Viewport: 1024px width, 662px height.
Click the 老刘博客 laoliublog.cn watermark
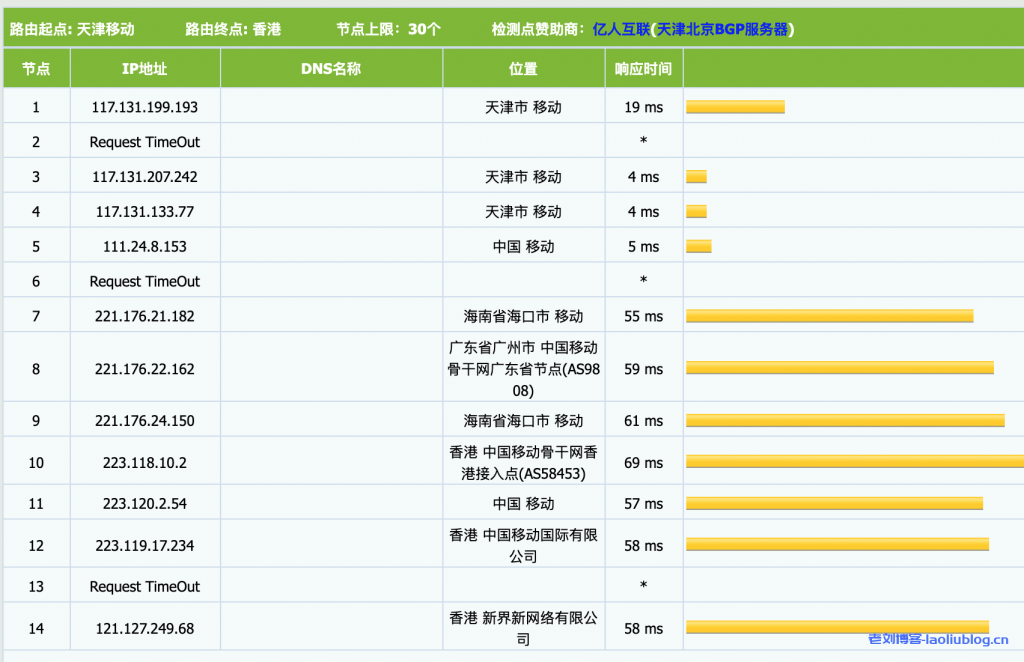tap(938, 639)
